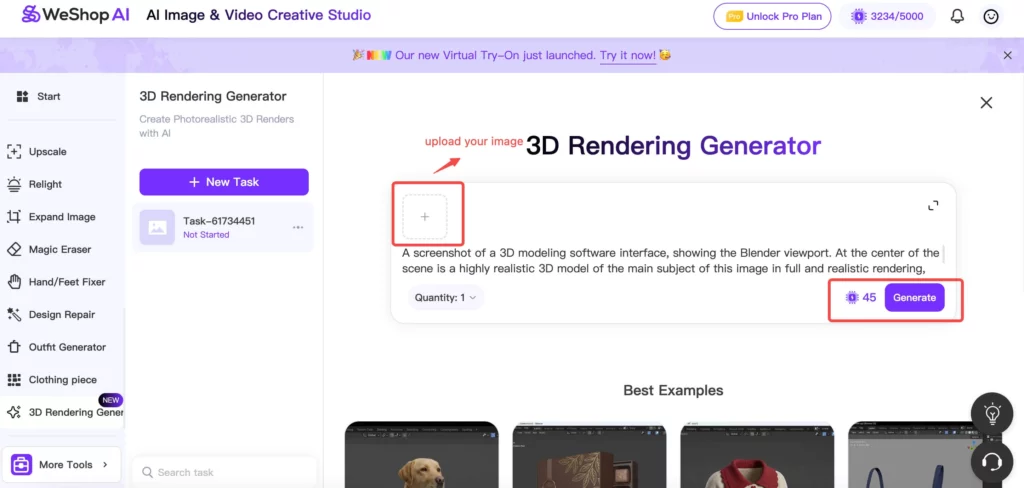1024x488 pixels.
Task: Select the Outfit Generator tool
Action: point(56,348)
